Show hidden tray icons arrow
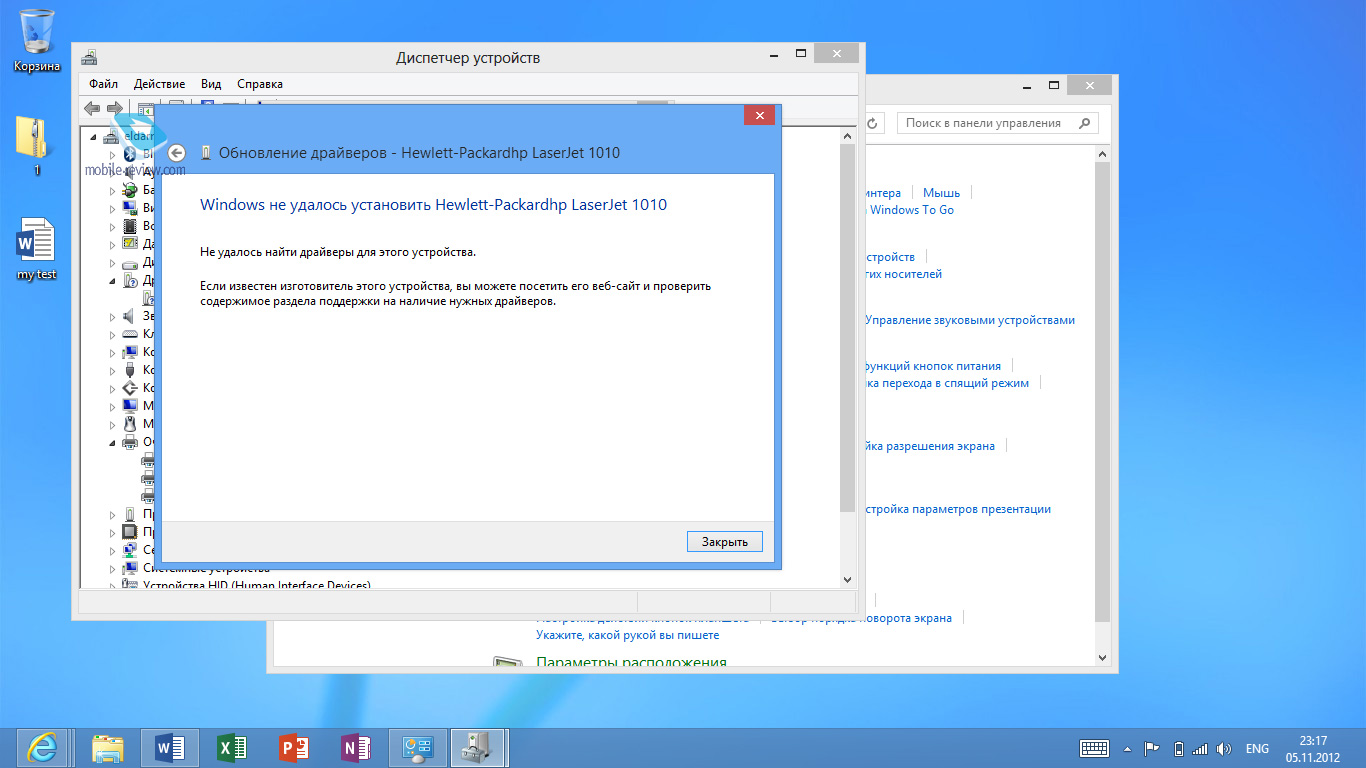1366x768 pixels. [x=1128, y=748]
